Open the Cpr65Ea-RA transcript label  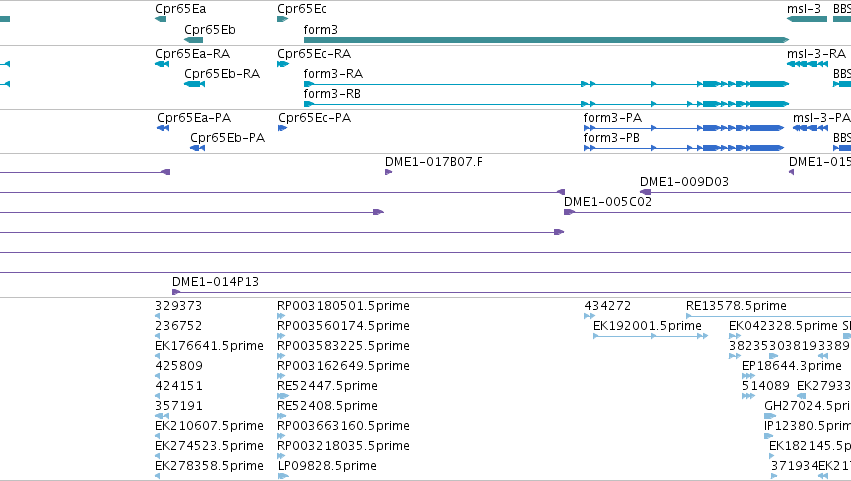coord(192,54)
